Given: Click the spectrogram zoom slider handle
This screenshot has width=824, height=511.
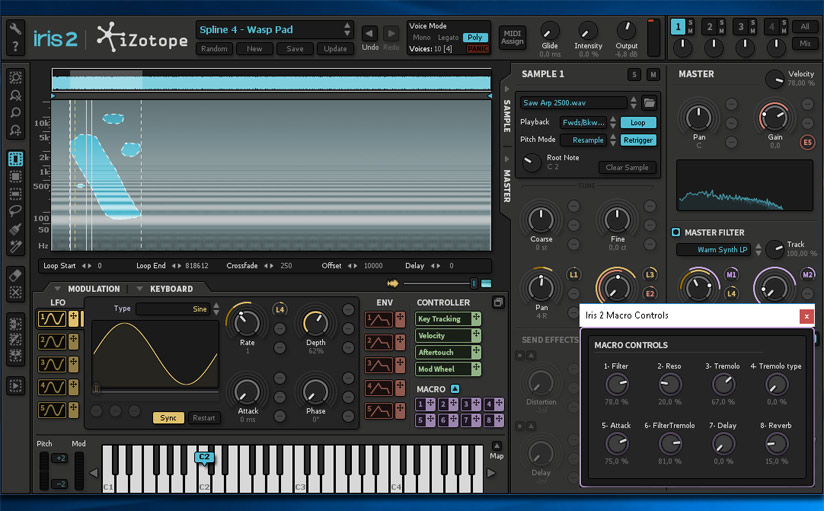Looking at the screenshot, I should tap(474, 283).
